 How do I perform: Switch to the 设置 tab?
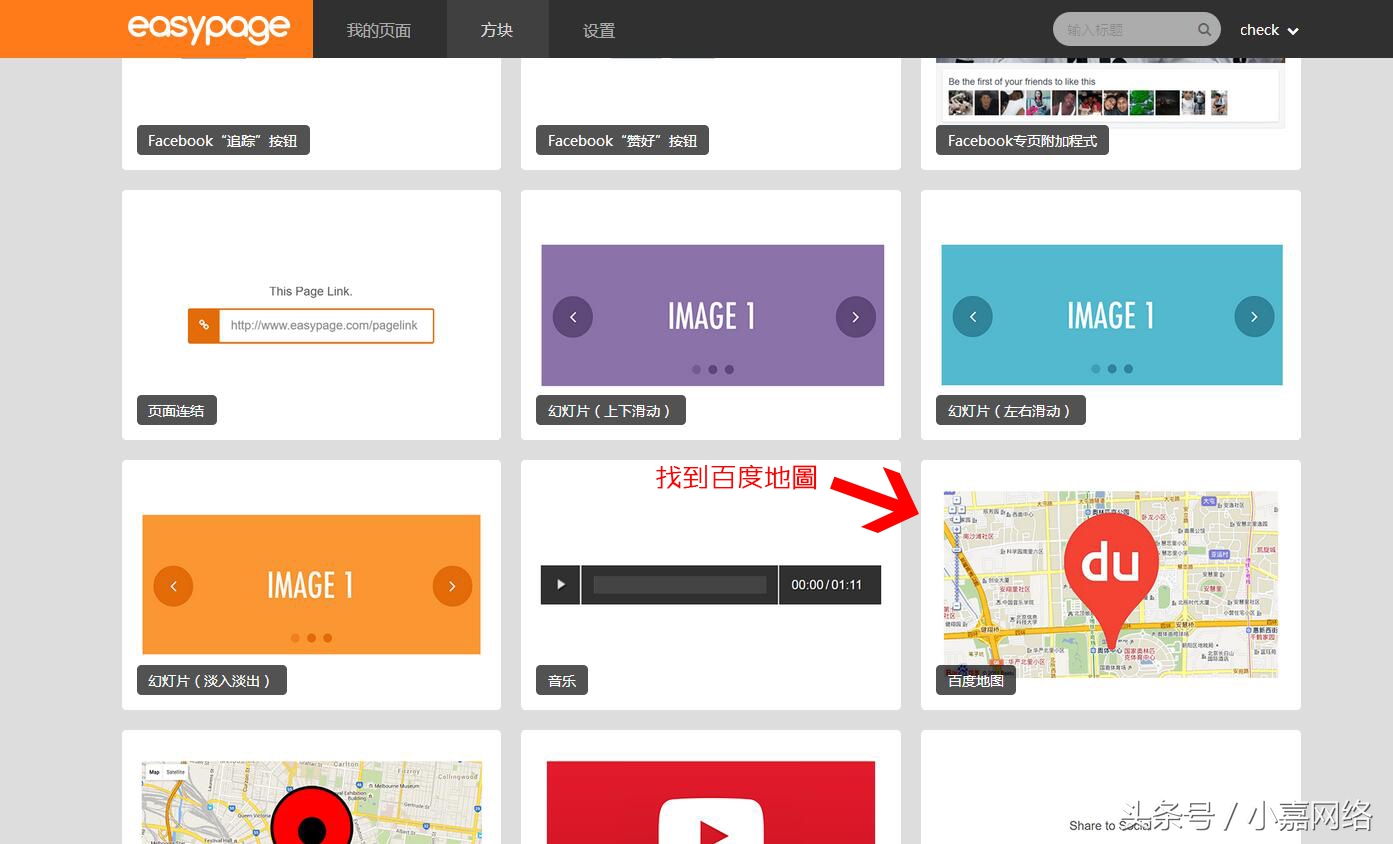click(x=599, y=30)
